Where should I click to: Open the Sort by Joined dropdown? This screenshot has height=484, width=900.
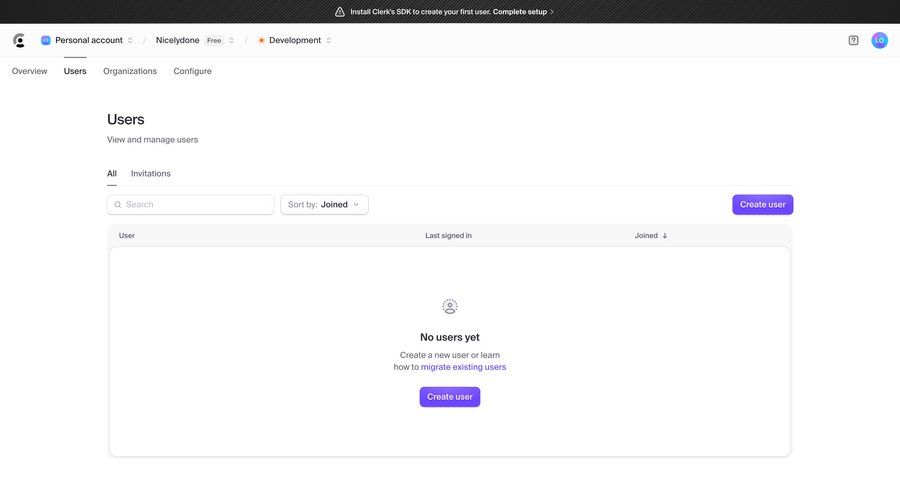(x=324, y=205)
